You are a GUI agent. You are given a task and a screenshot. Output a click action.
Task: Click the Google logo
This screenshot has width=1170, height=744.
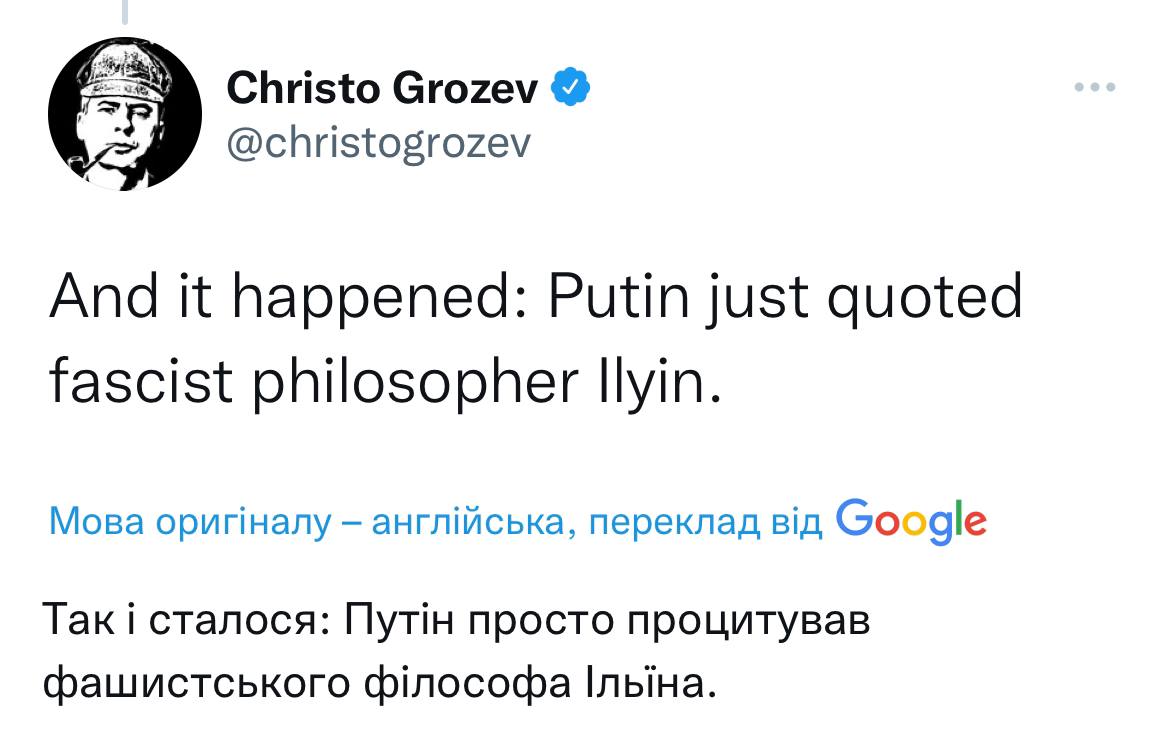click(x=910, y=519)
